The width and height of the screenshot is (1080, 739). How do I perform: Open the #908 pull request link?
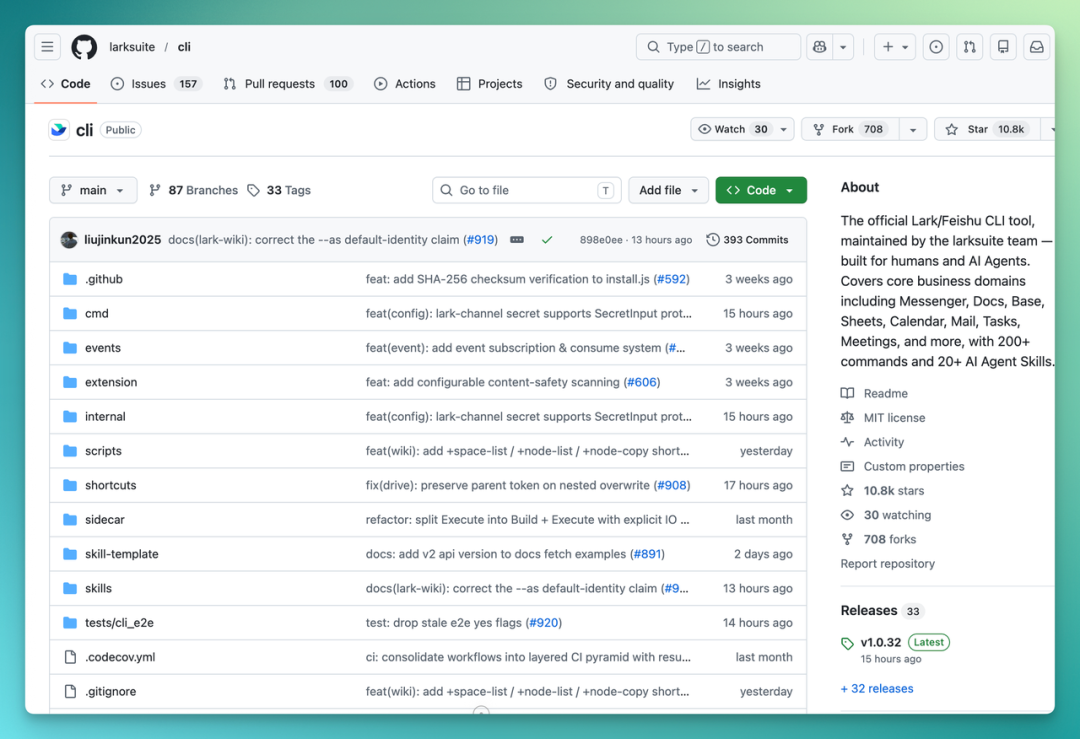pyautogui.click(x=672, y=486)
